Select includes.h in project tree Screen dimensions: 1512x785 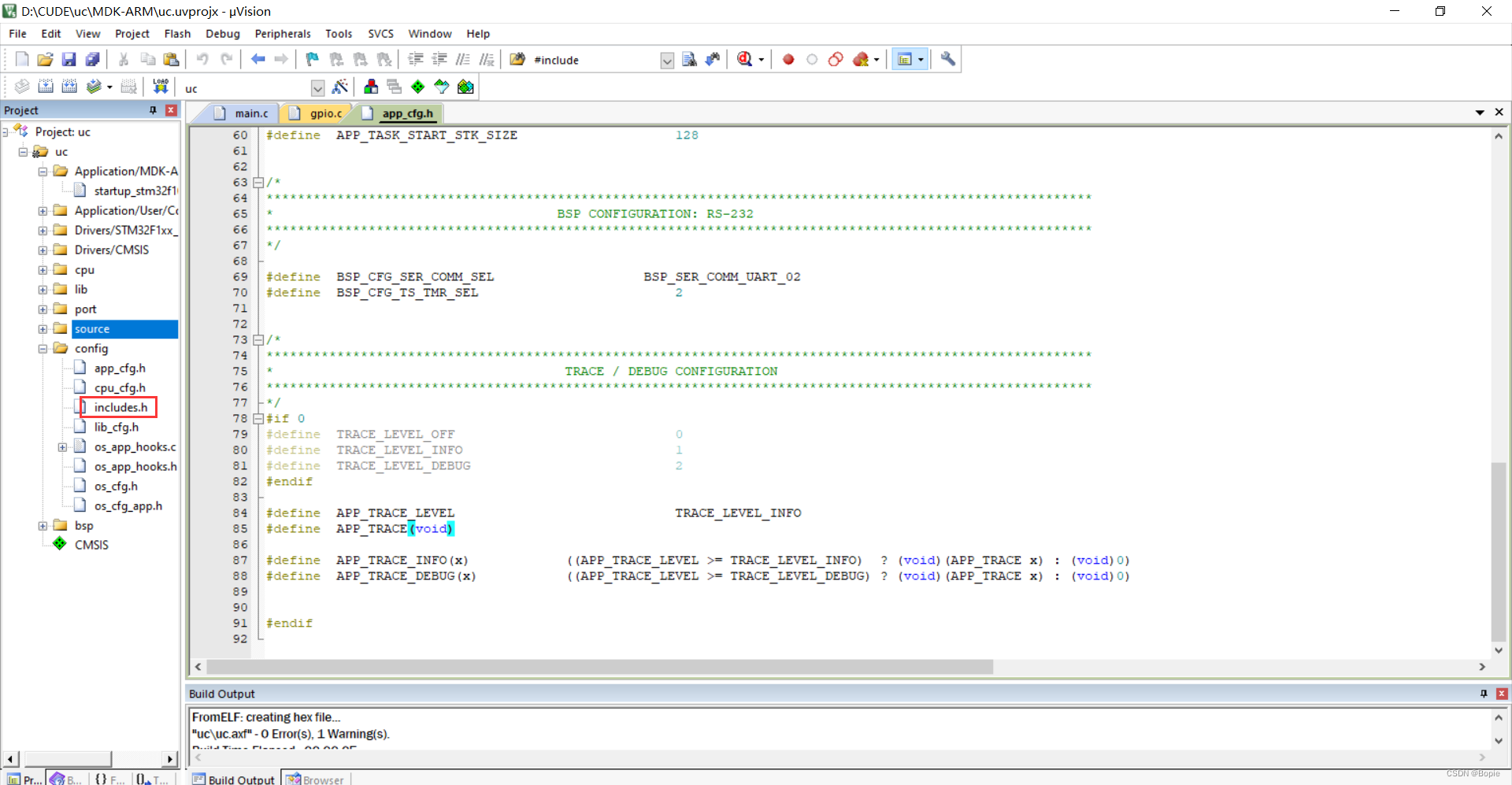pos(120,408)
